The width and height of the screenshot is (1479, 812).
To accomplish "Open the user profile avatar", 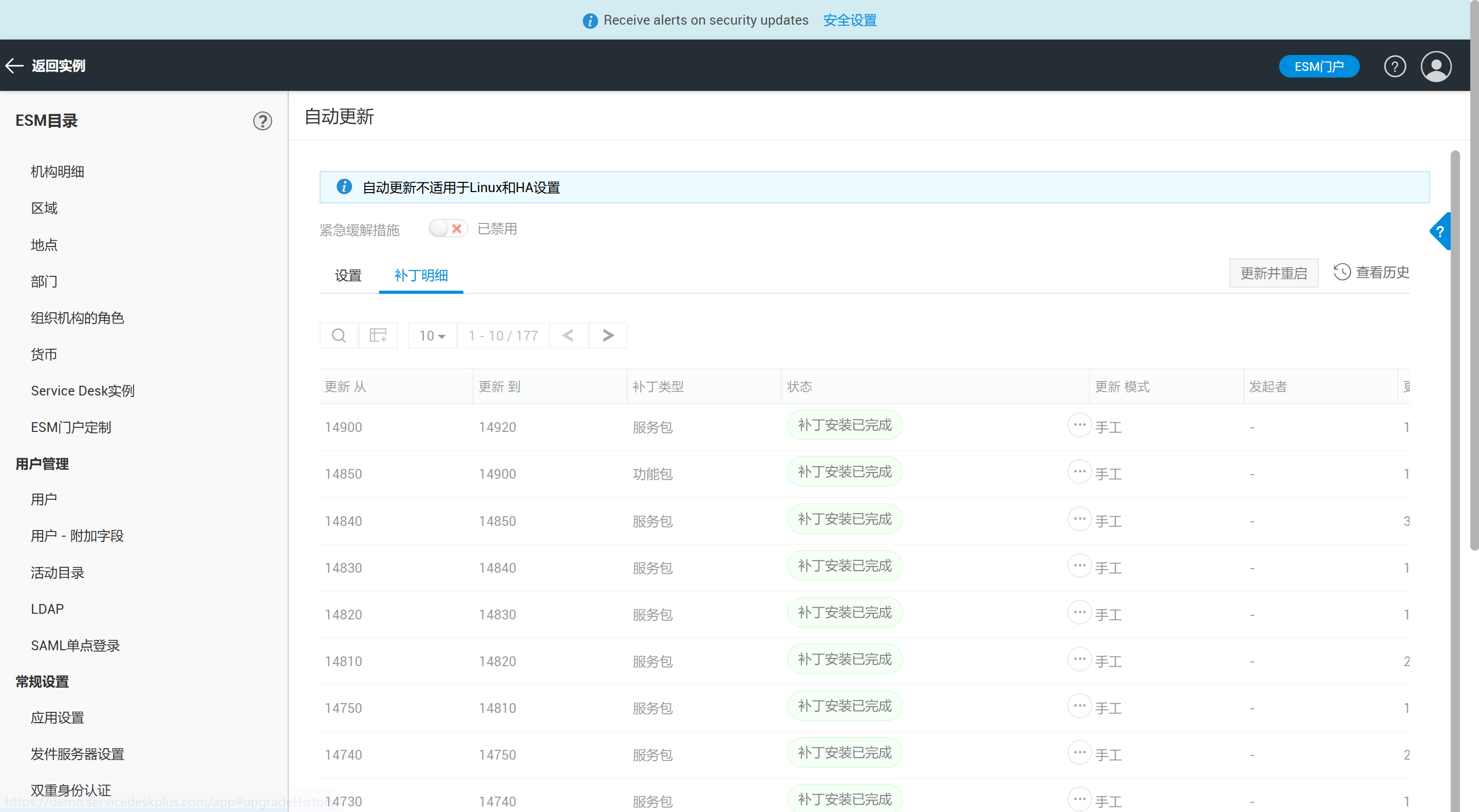I will [1435, 67].
